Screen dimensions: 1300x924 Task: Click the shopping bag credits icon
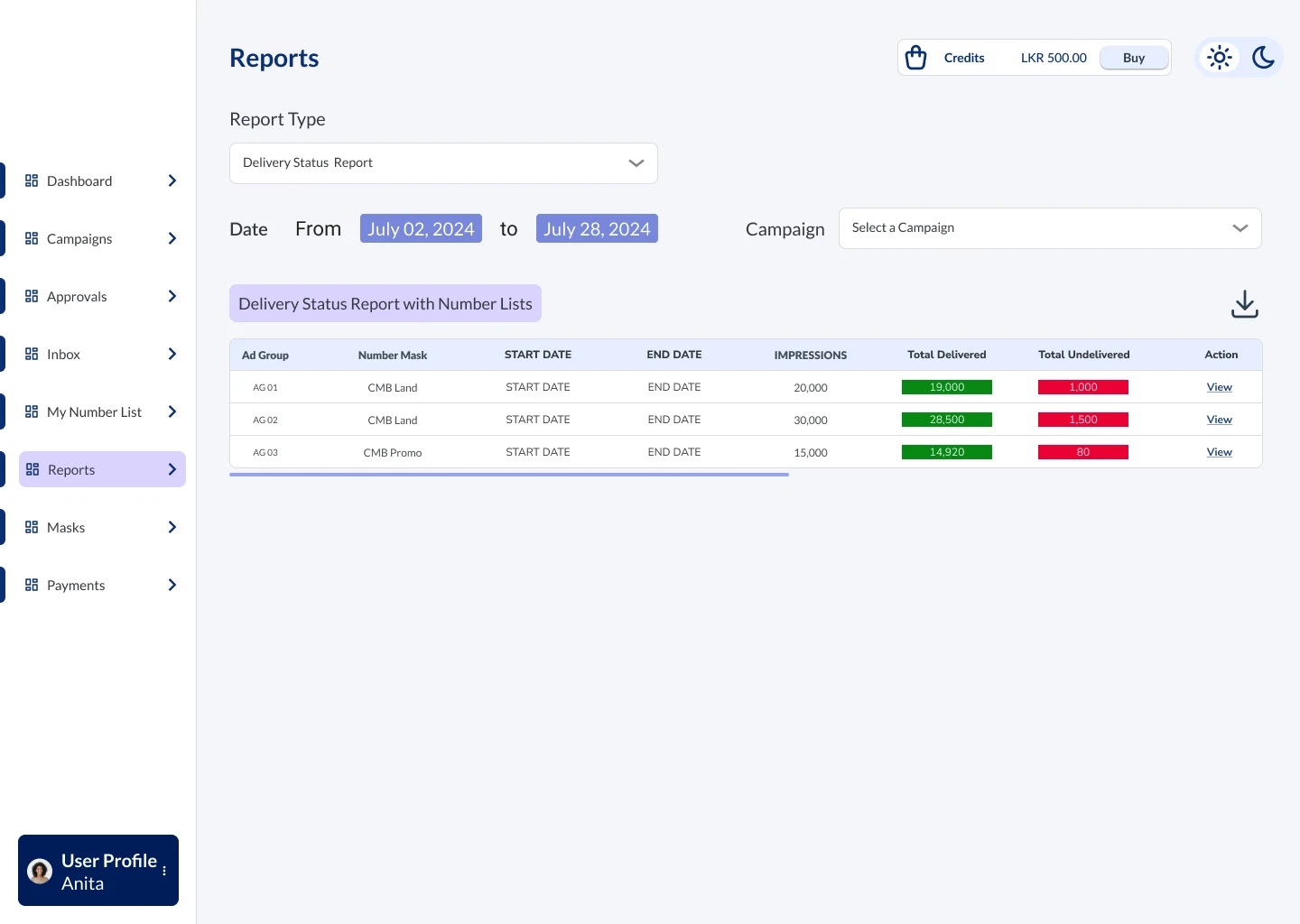916,58
